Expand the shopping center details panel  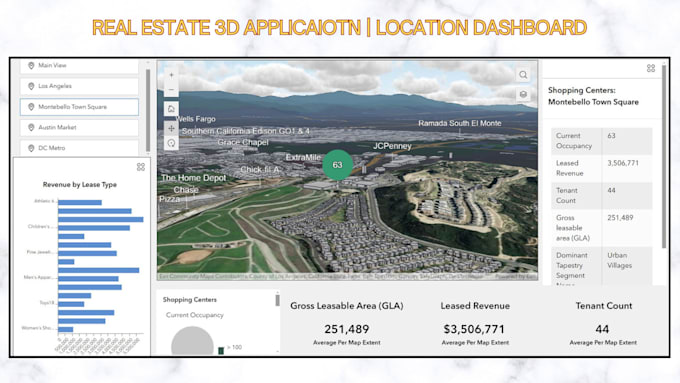(x=651, y=68)
